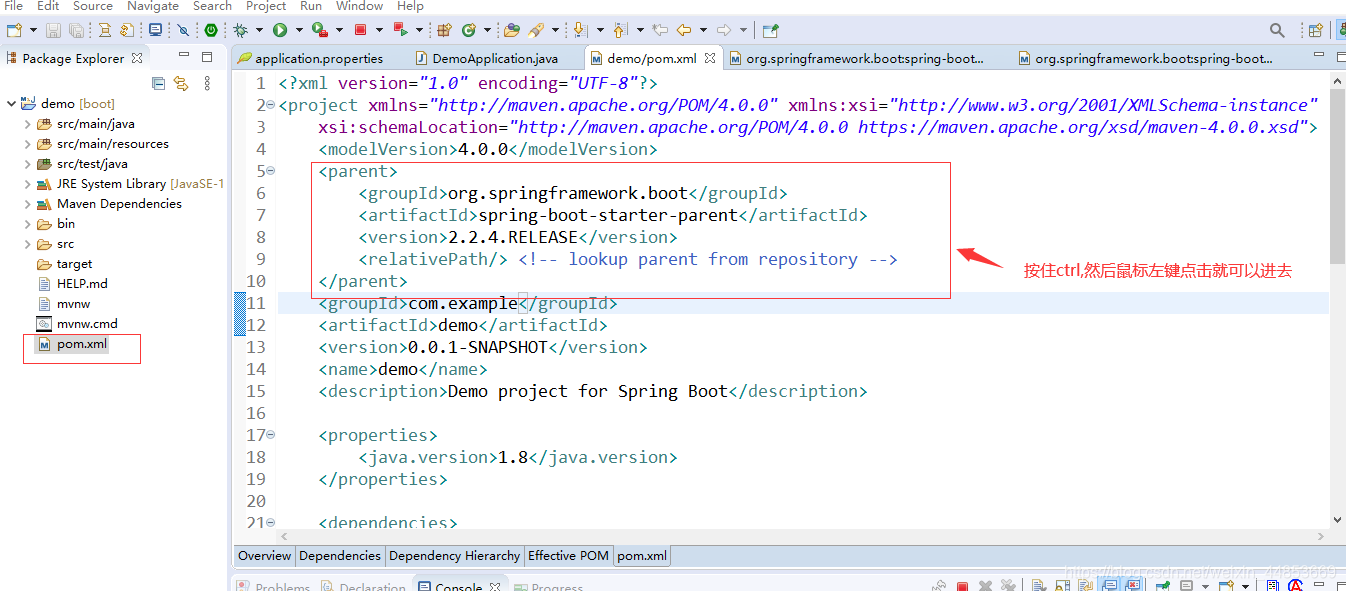
Task: Open the Project menu
Action: click(x=266, y=6)
